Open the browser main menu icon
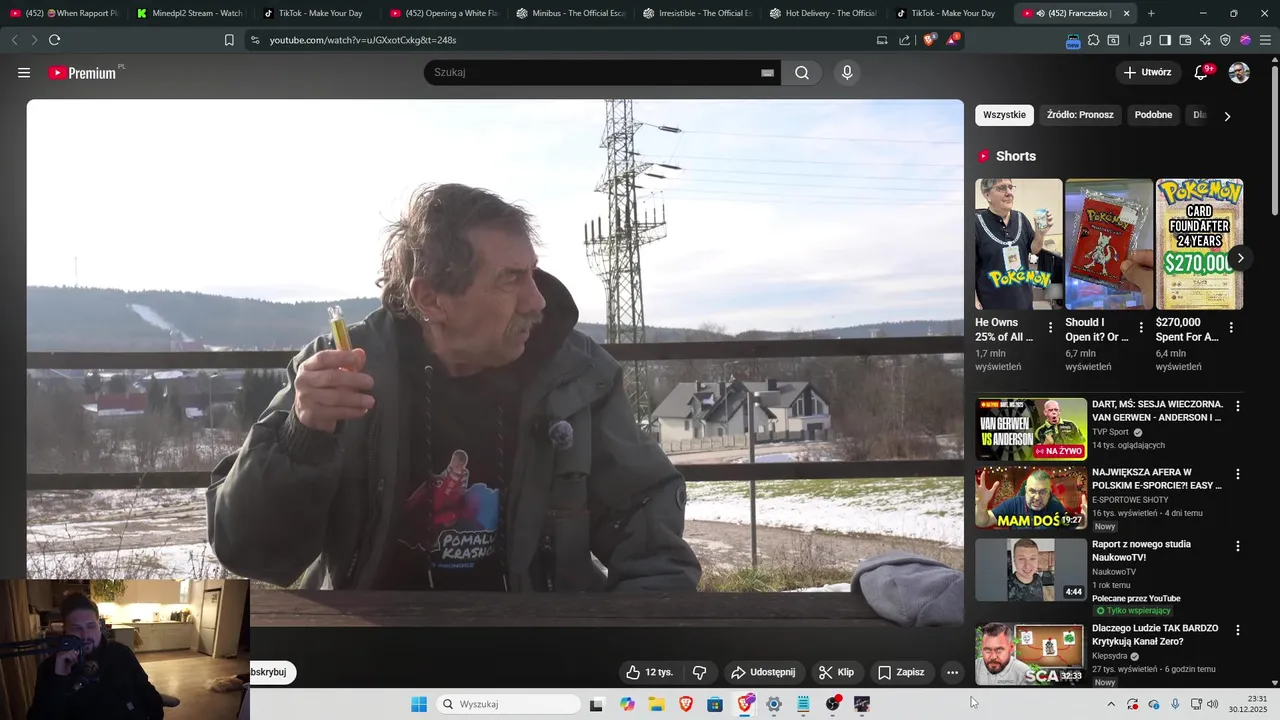 coord(1265,40)
